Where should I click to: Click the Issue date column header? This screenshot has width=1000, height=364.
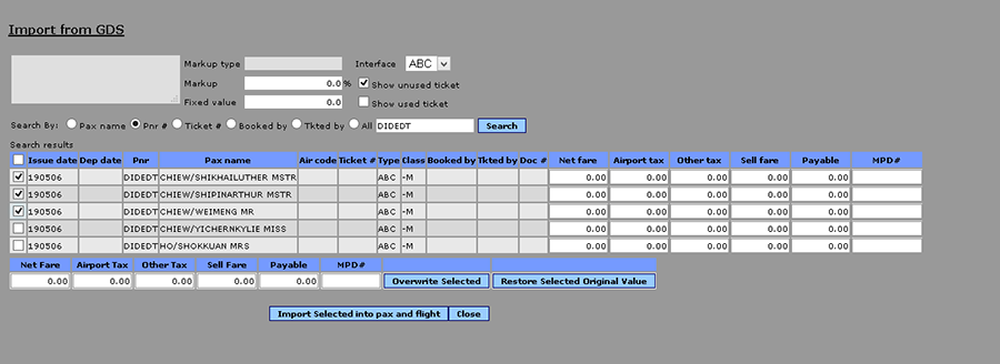click(52, 161)
